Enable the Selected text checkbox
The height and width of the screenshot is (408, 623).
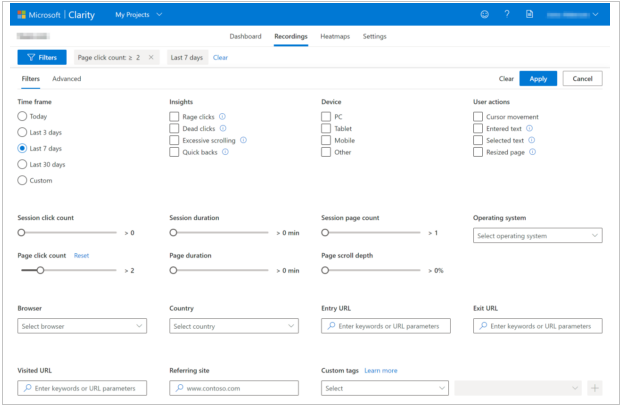coord(478,140)
